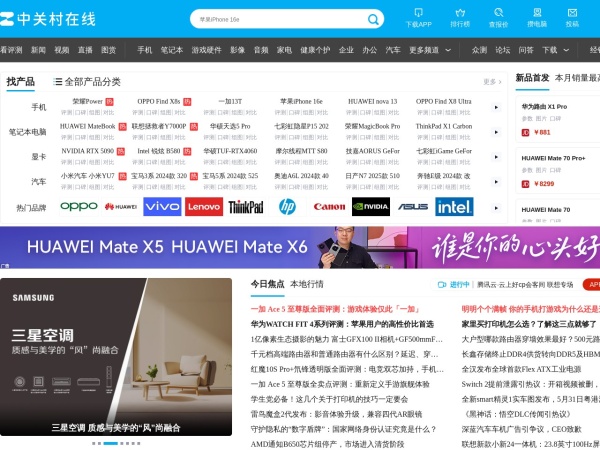This screenshot has height=450, width=600.
Task: Open the vivo brand logo
Action: (162, 207)
